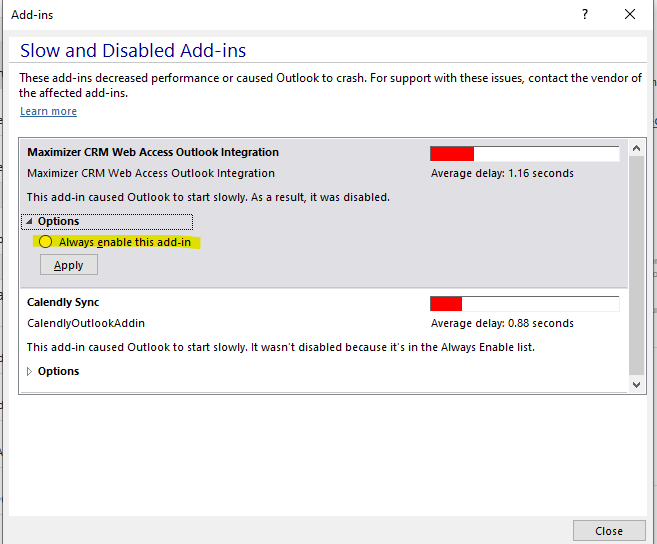Click the 'in the Always Enable list' message
This screenshot has height=544, width=657.
coord(281,347)
